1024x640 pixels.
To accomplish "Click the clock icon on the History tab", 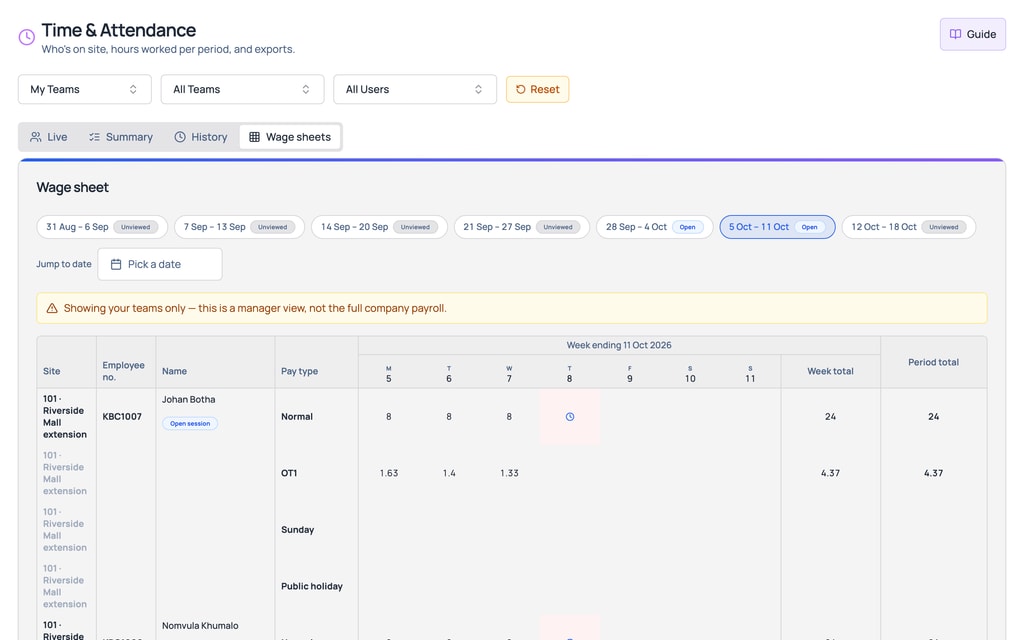I will (180, 137).
